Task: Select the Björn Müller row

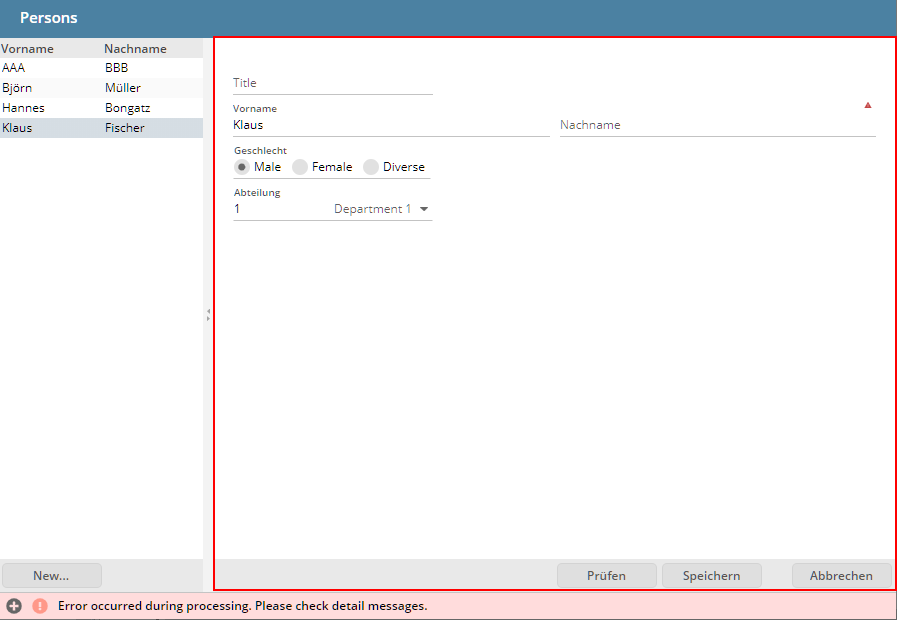Action: tap(100, 88)
